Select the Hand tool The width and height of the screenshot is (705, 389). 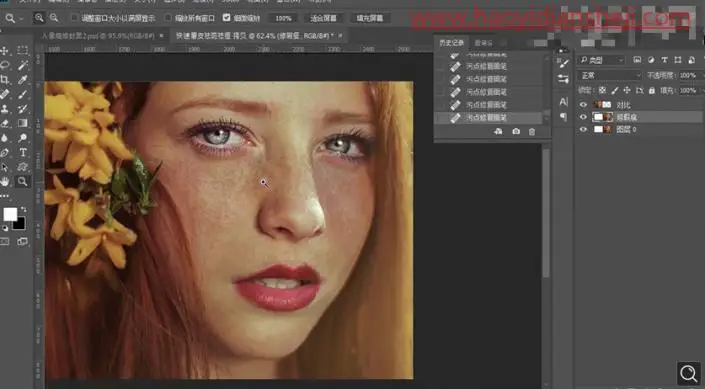click(x=5, y=182)
